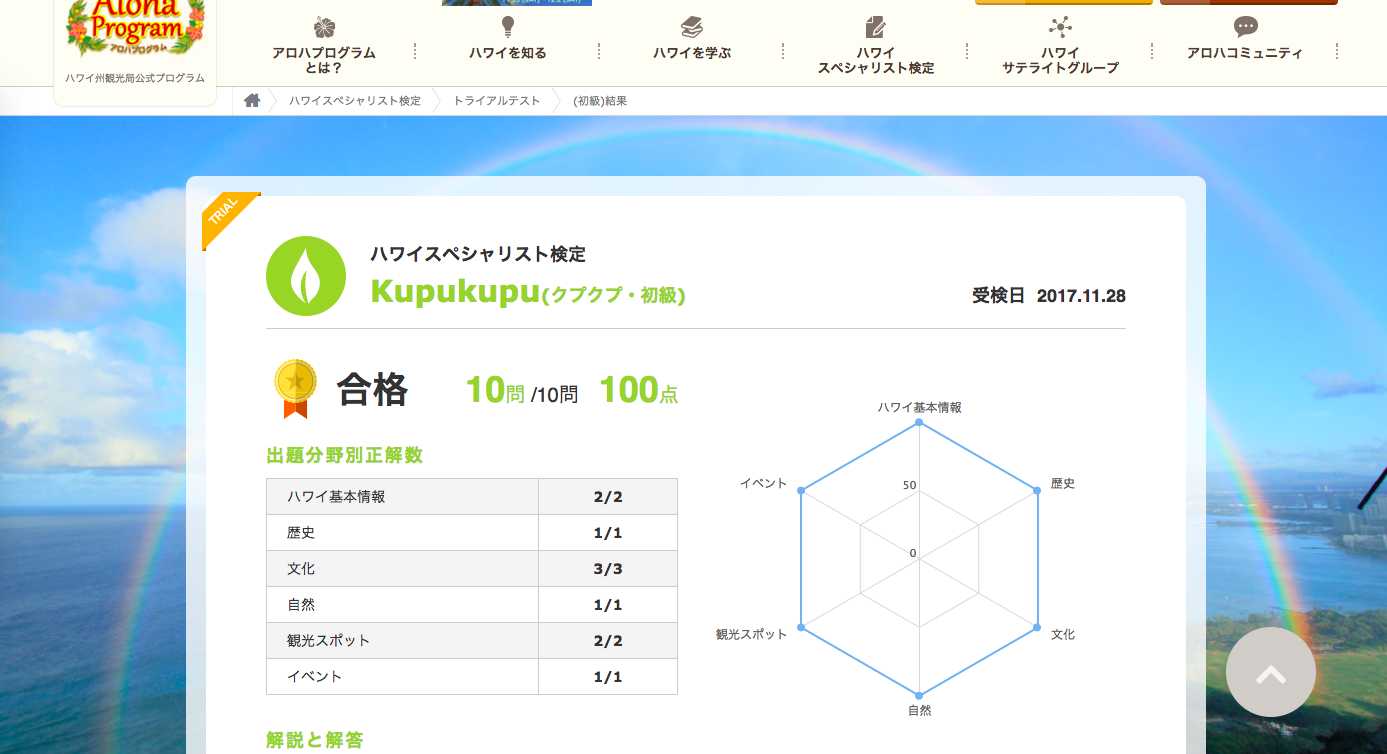Click トライアルテスト breadcrumb link

click(496, 101)
